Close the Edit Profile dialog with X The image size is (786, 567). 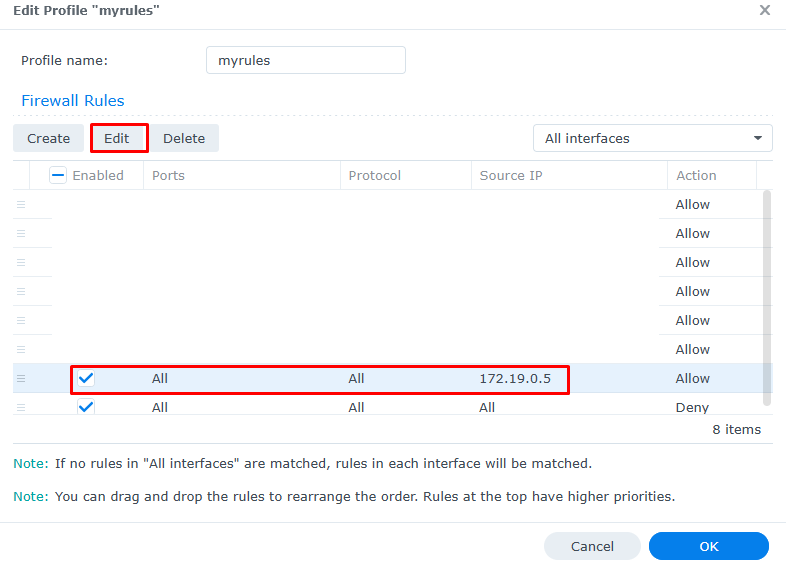(765, 10)
